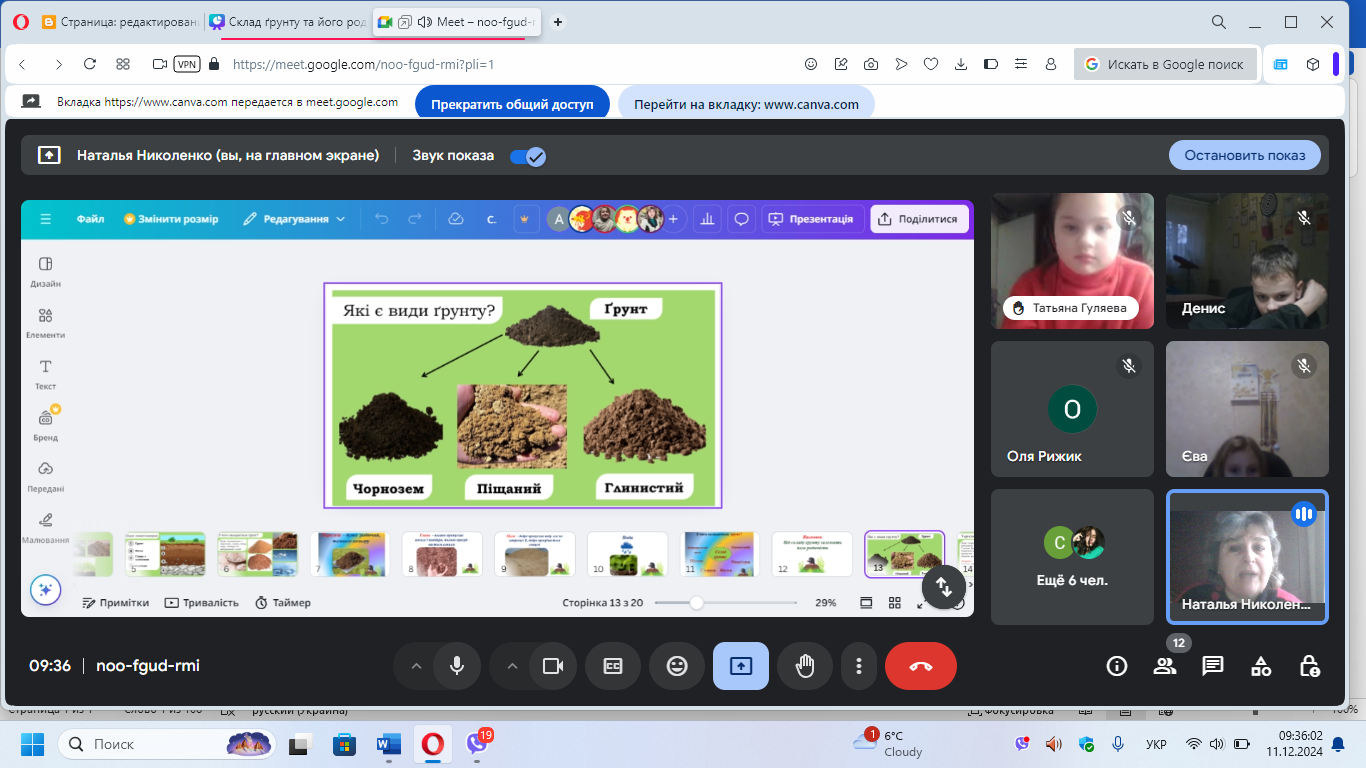Expand microphone audio settings chevron
Image resolution: width=1366 pixels, height=768 pixels.
416,666
